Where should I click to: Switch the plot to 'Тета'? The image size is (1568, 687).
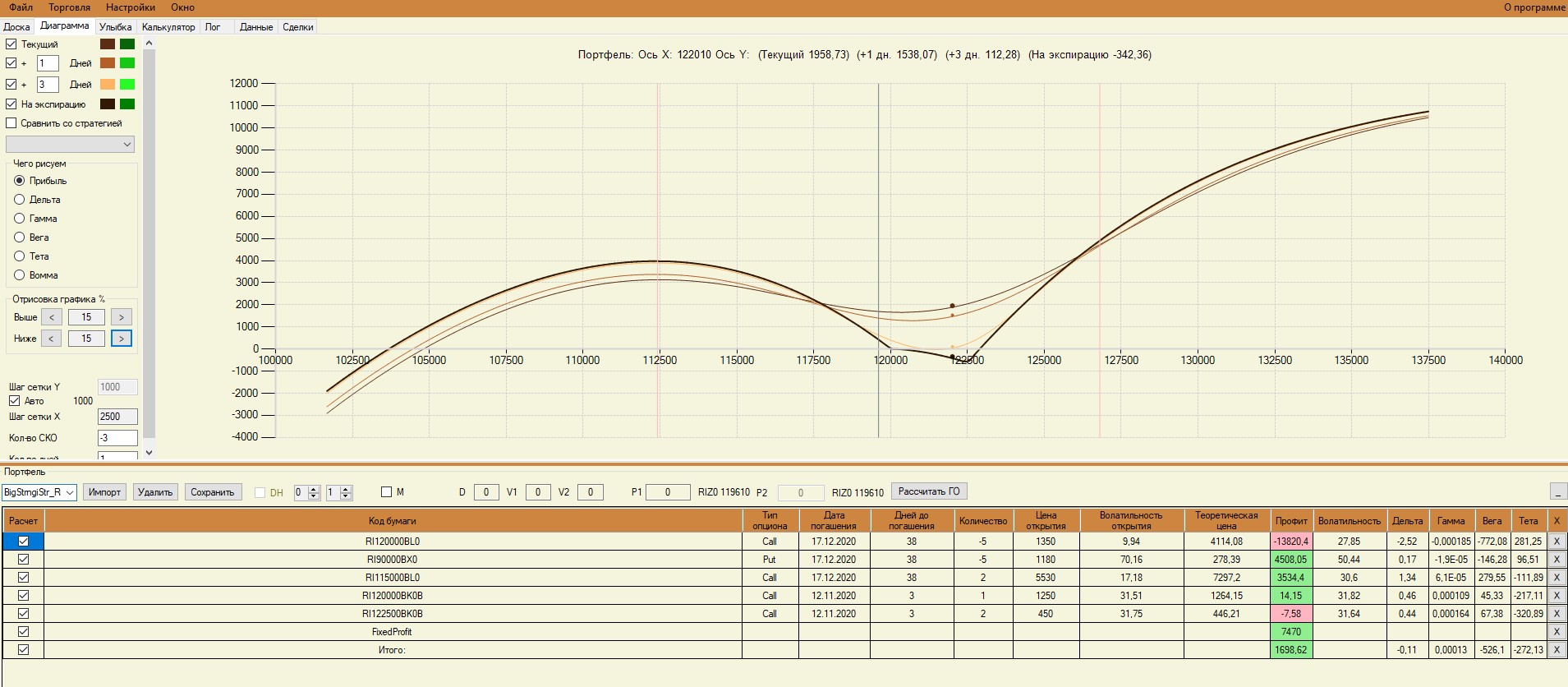(20, 256)
